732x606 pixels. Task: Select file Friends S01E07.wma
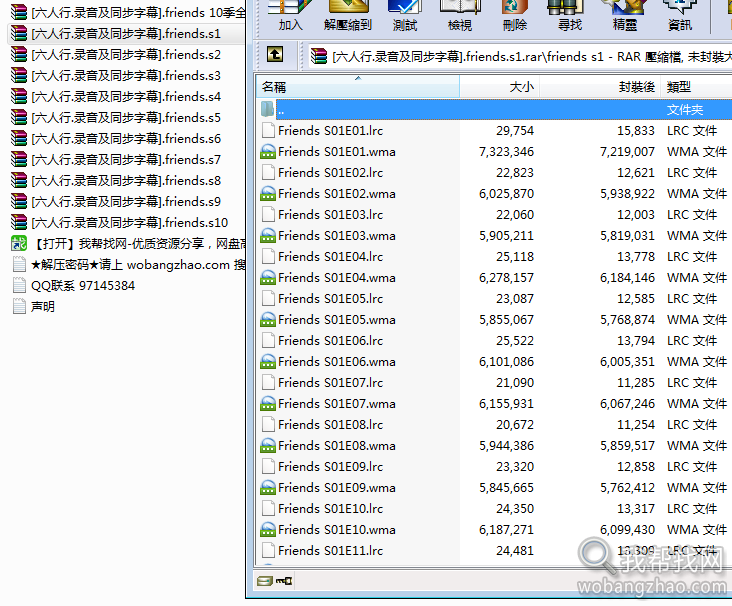(x=337, y=404)
